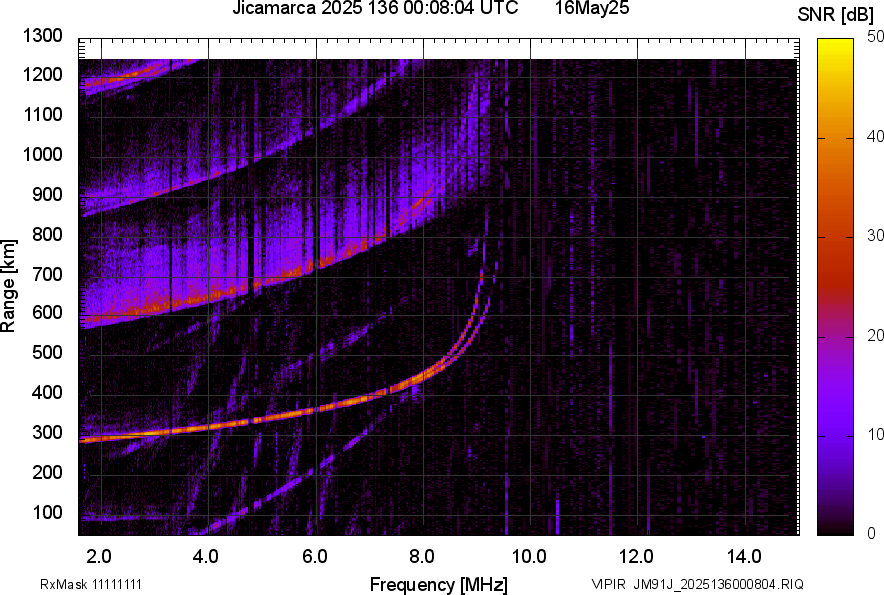Click the range tick label '900'
The width and height of the screenshot is (884, 595).
coord(47,194)
